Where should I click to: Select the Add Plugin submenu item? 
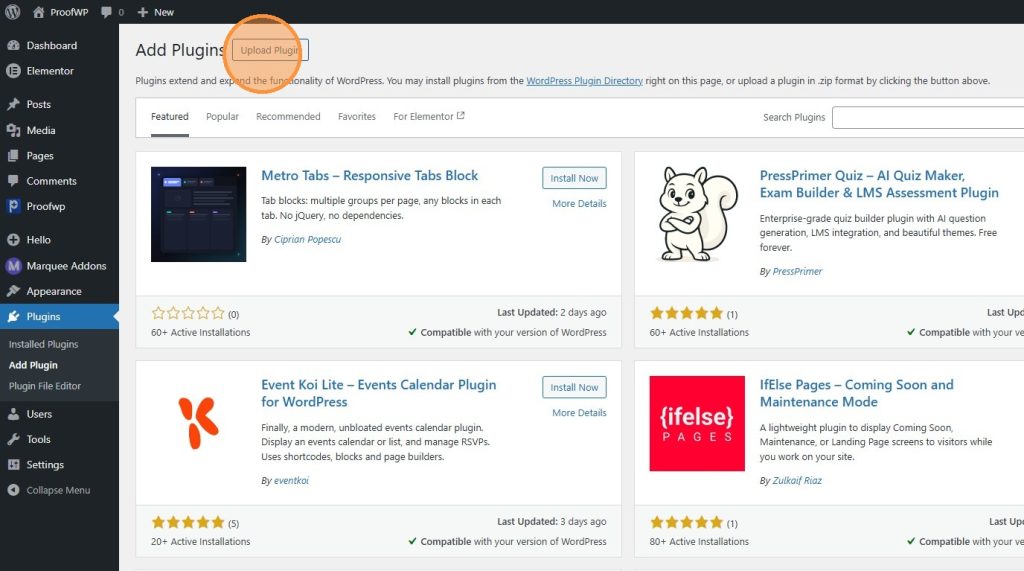click(33, 365)
